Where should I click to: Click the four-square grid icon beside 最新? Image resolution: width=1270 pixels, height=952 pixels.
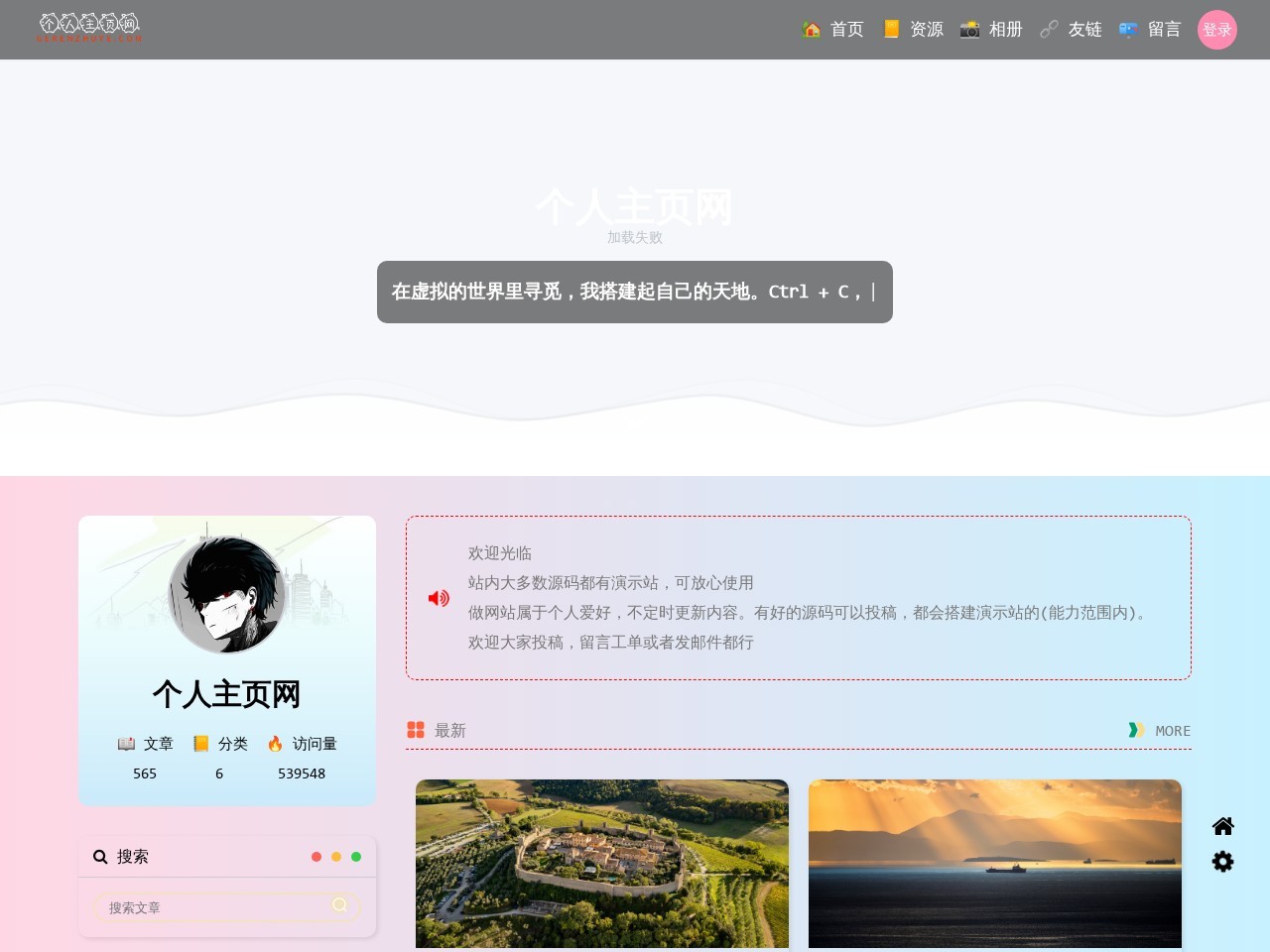click(416, 730)
